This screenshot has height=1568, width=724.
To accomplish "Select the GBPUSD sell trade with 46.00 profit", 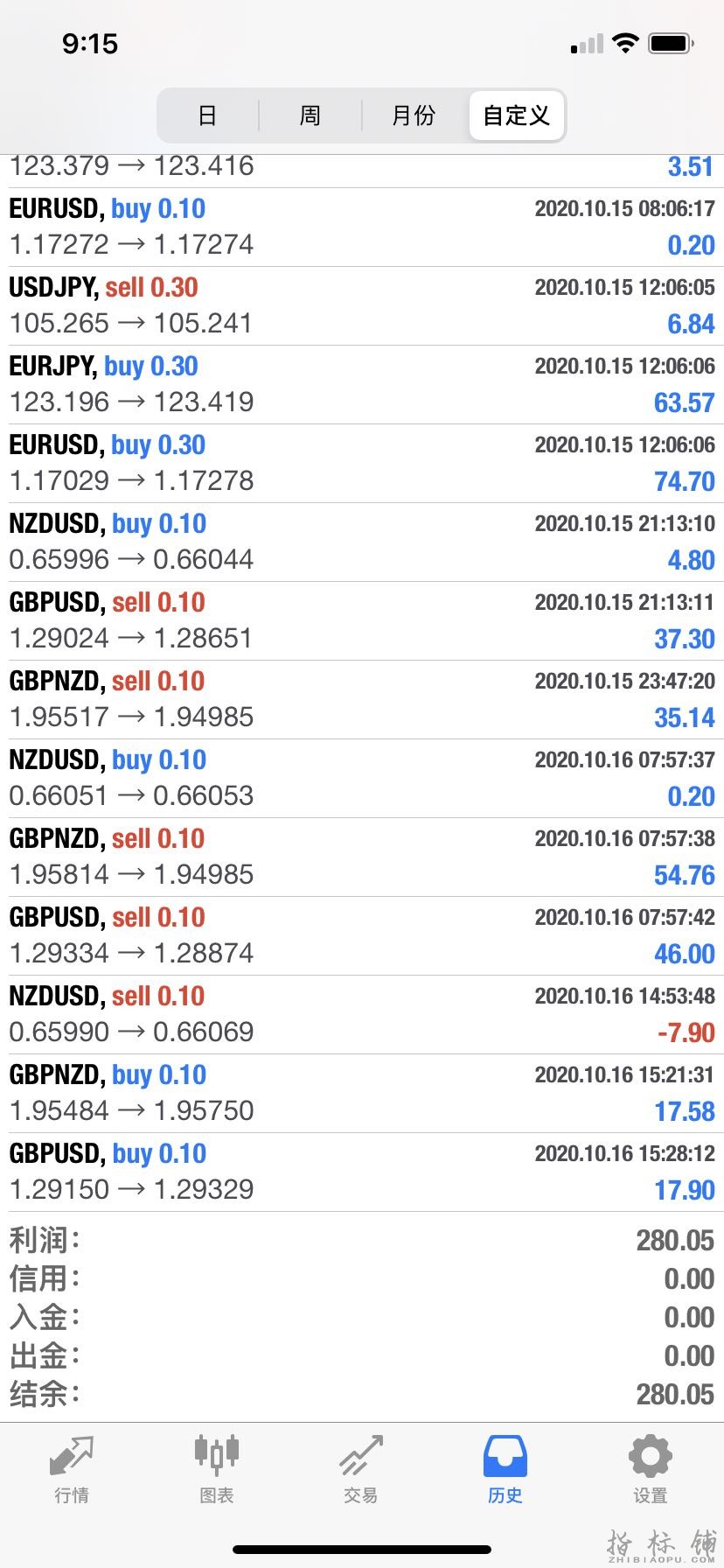I will (362, 936).
